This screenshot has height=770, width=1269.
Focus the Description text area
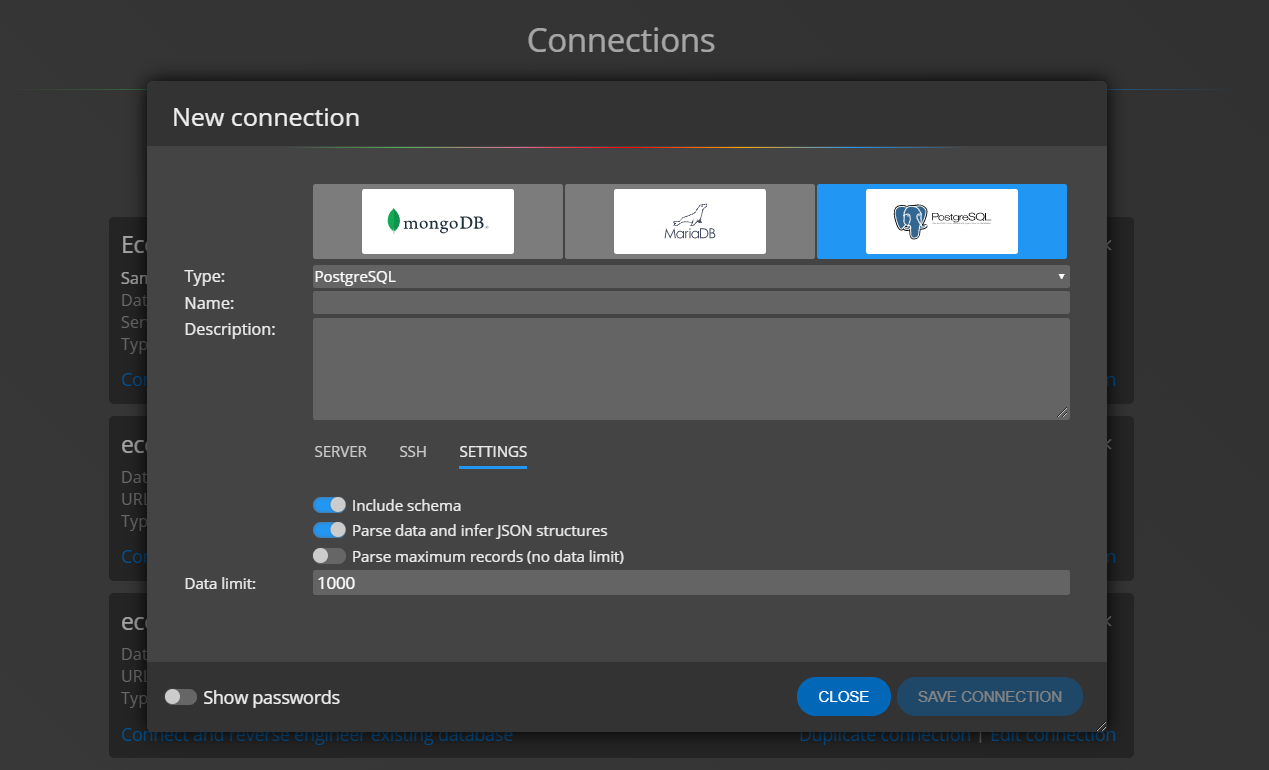point(691,369)
